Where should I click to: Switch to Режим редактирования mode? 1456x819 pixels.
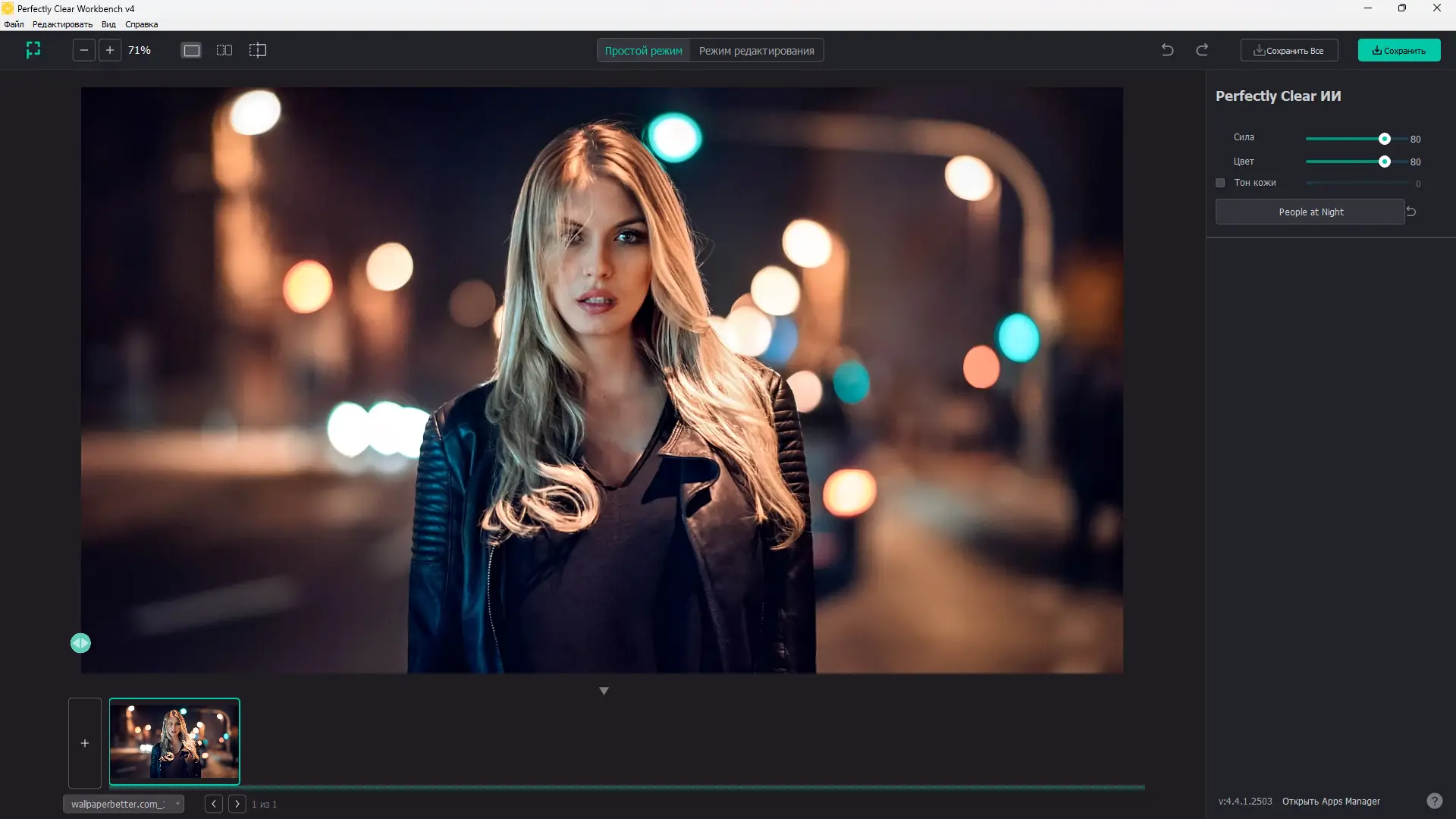(756, 51)
